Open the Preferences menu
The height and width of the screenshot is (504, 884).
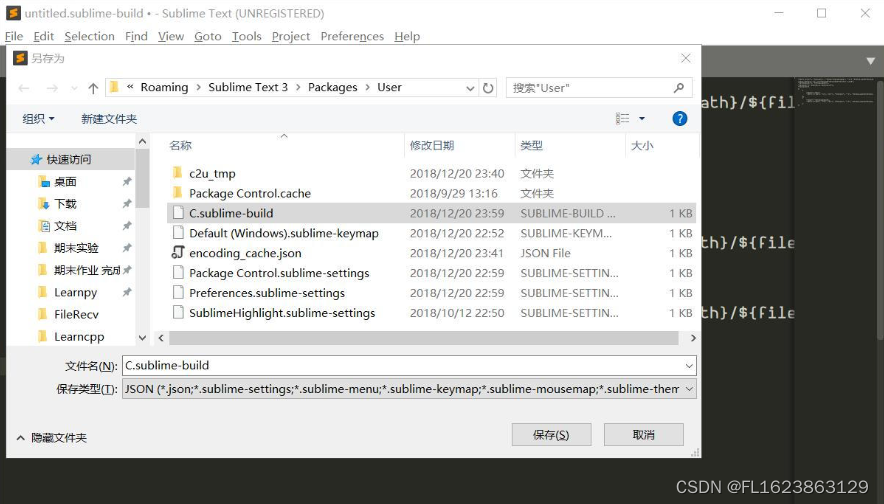[x=352, y=36]
